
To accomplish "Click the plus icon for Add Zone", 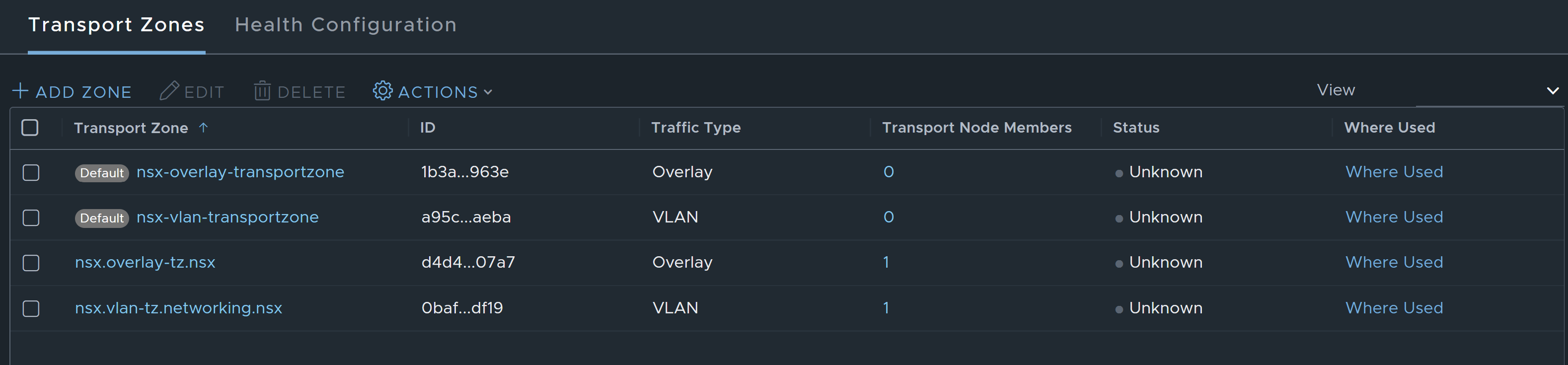I will tap(20, 91).
